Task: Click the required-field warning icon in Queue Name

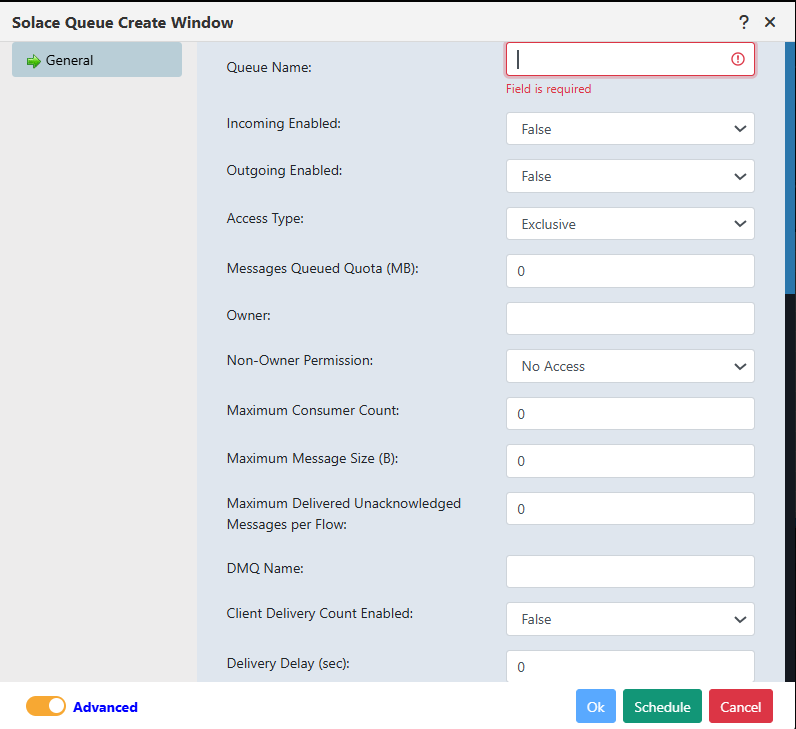Action: [738, 59]
